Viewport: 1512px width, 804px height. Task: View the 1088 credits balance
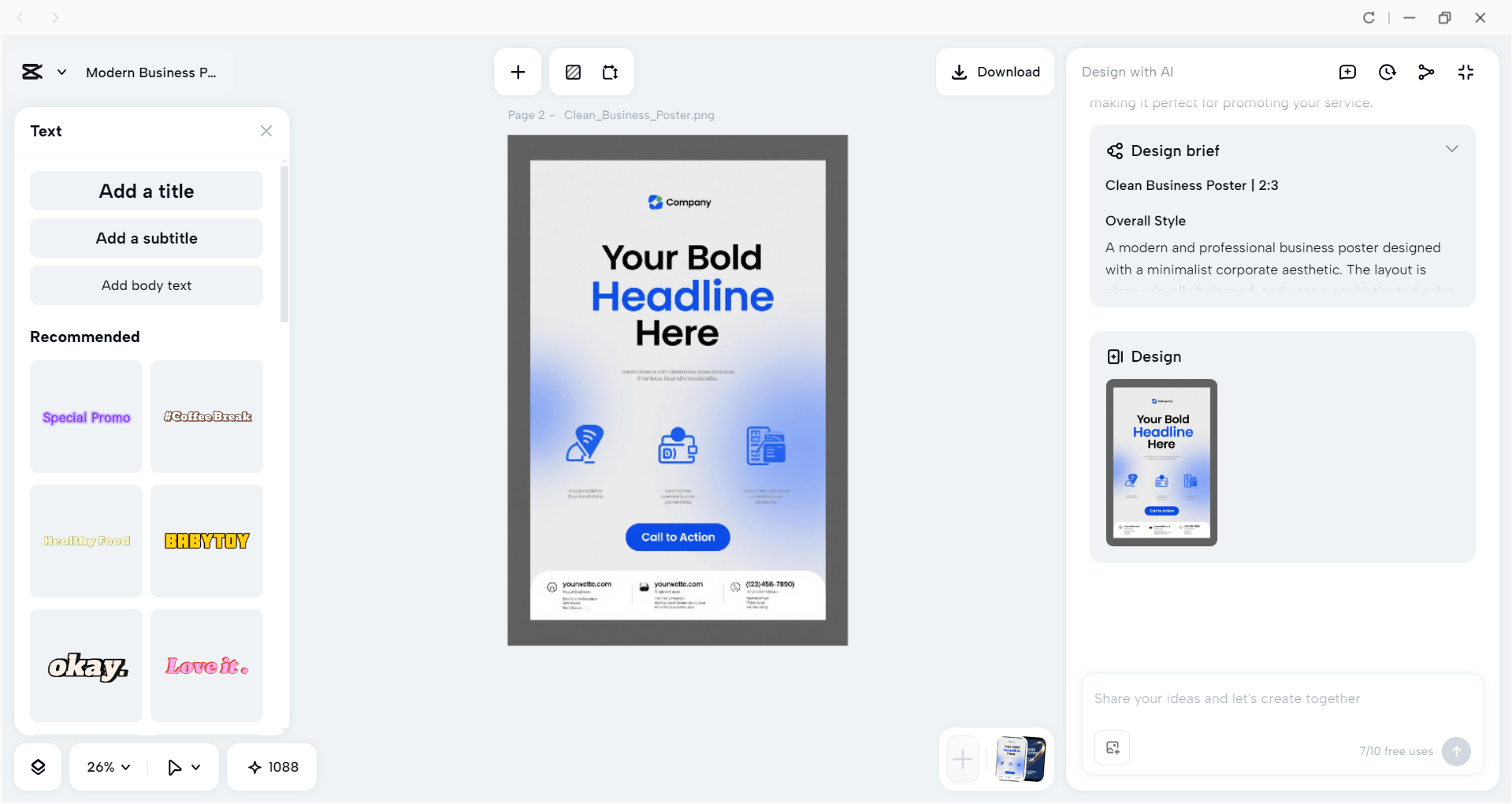[x=273, y=767]
